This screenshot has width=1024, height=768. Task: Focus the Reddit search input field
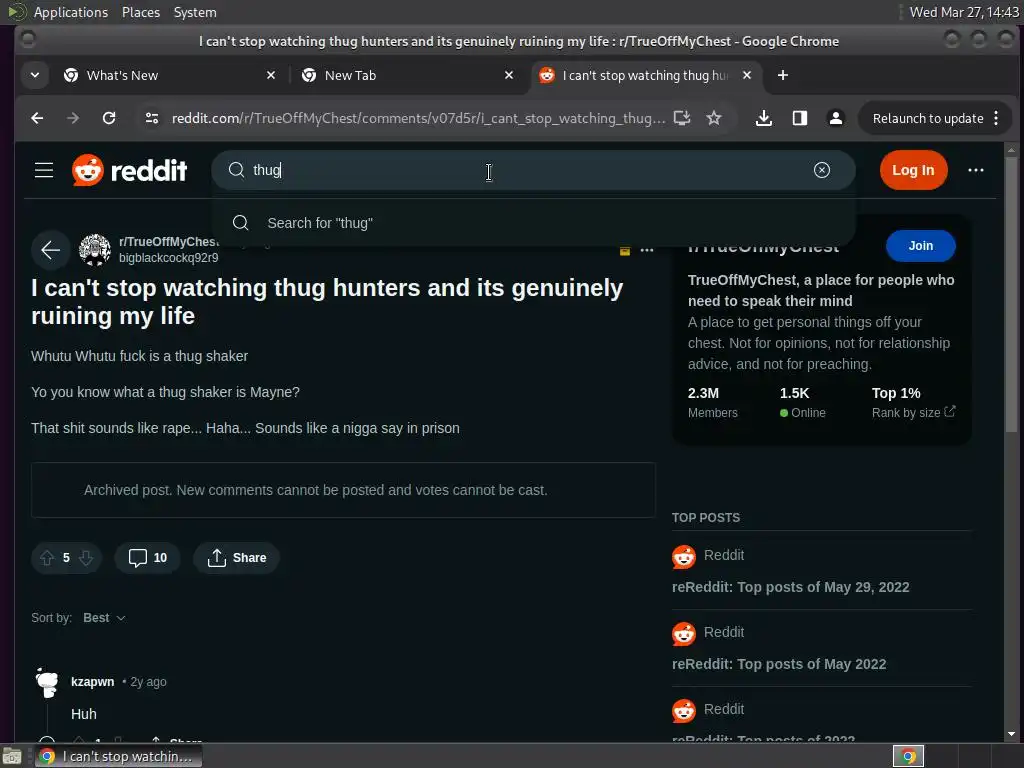click(532, 170)
